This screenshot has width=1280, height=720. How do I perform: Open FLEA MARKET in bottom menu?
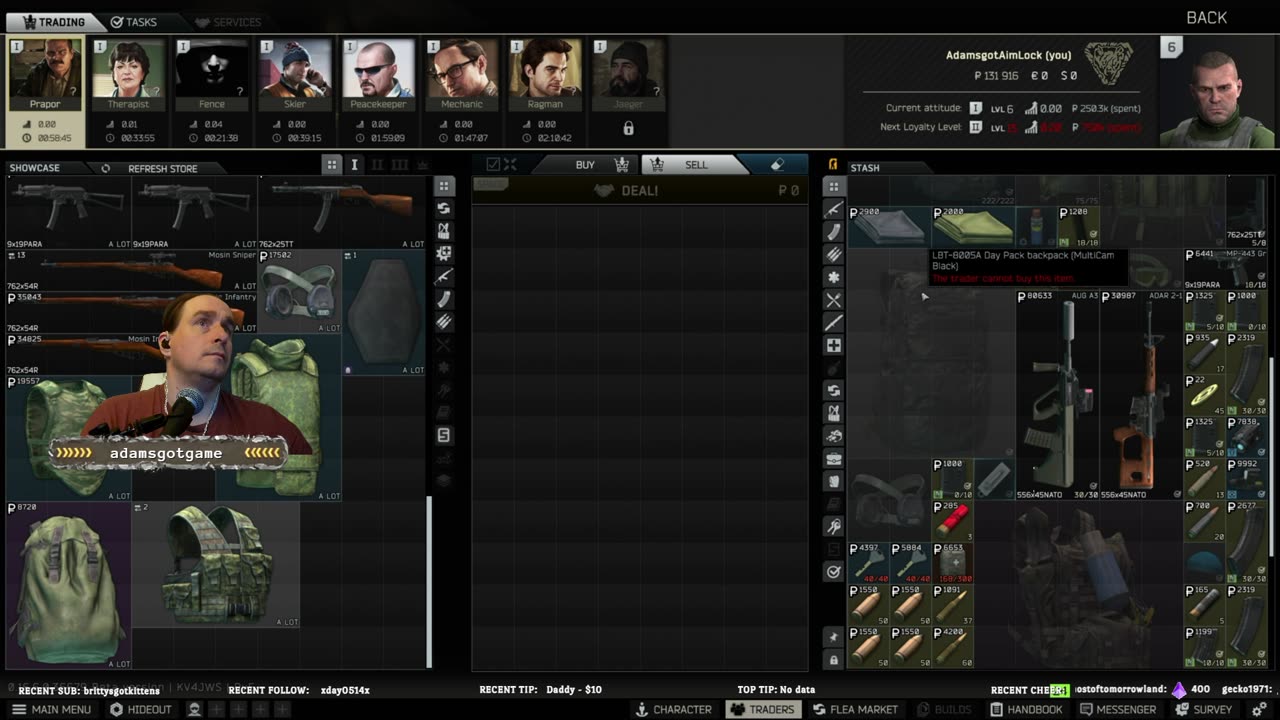pos(855,709)
